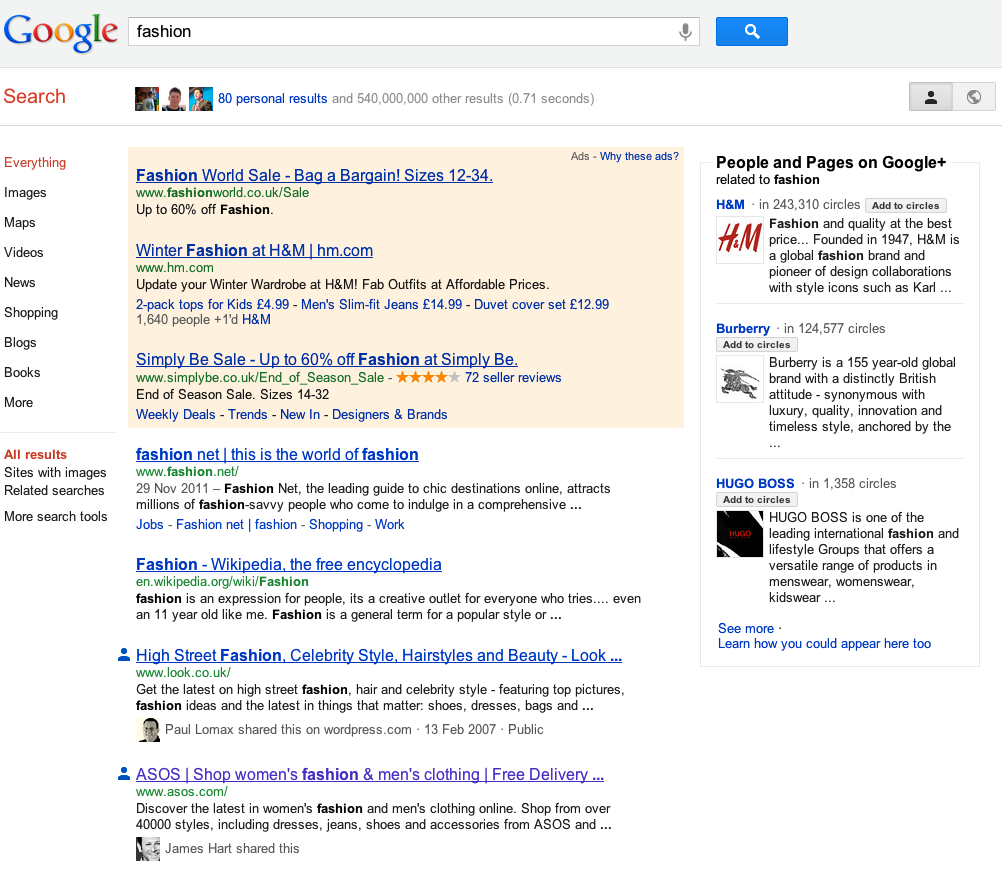Image resolution: width=1002 pixels, height=875 pixels.
Task: Open Duvet cover set £12.99 link
Action: [x=541, y=304]
